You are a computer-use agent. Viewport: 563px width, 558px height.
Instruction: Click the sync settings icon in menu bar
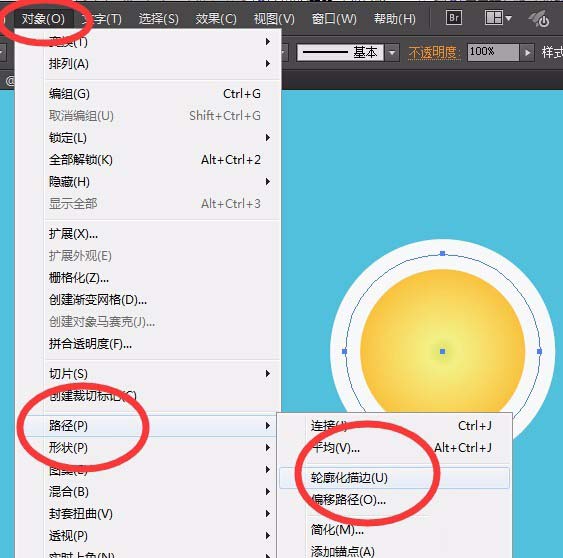coord(539,19)
